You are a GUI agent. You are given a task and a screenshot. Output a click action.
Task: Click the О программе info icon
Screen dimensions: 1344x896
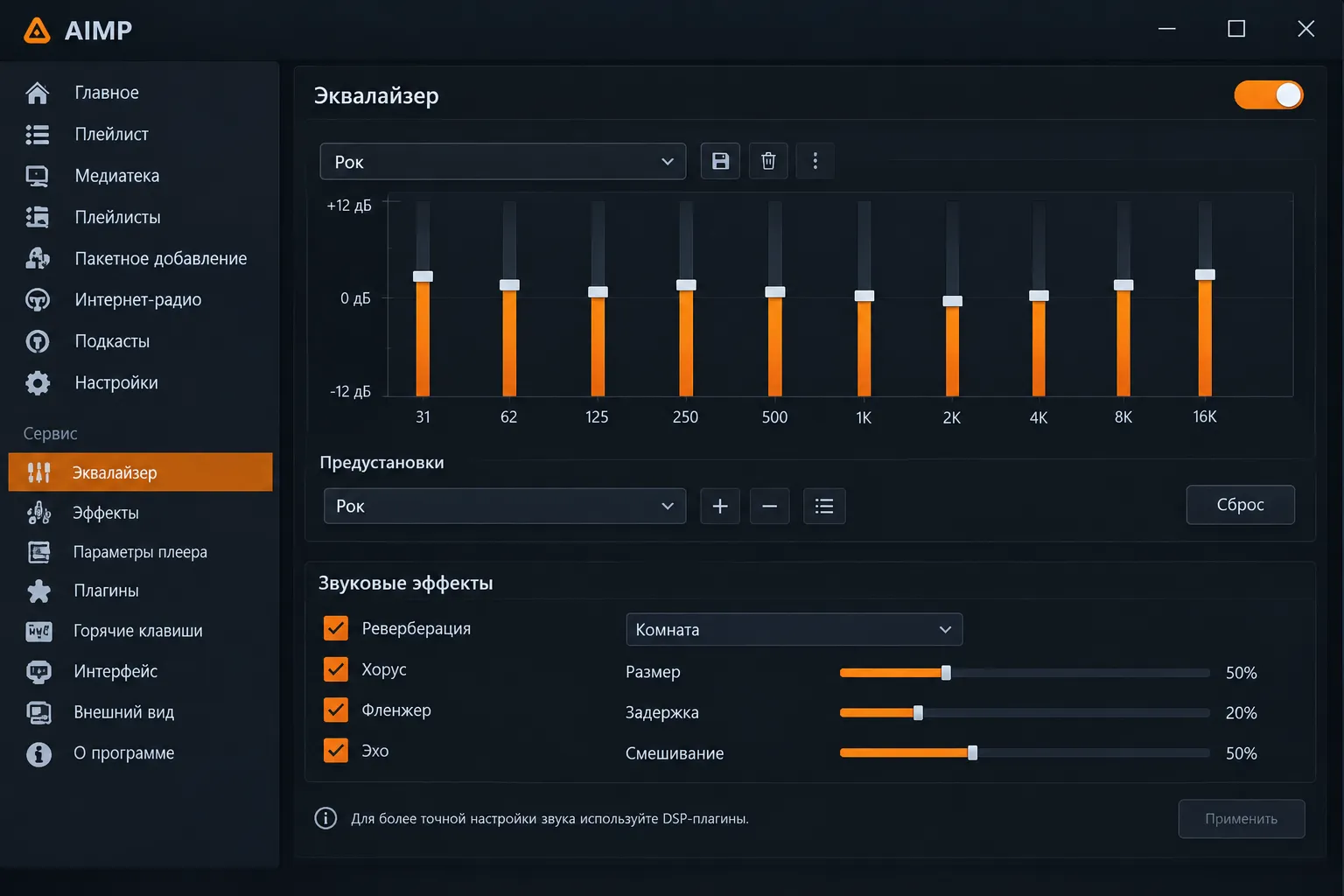pyautogui.click(x=38, y=753)
